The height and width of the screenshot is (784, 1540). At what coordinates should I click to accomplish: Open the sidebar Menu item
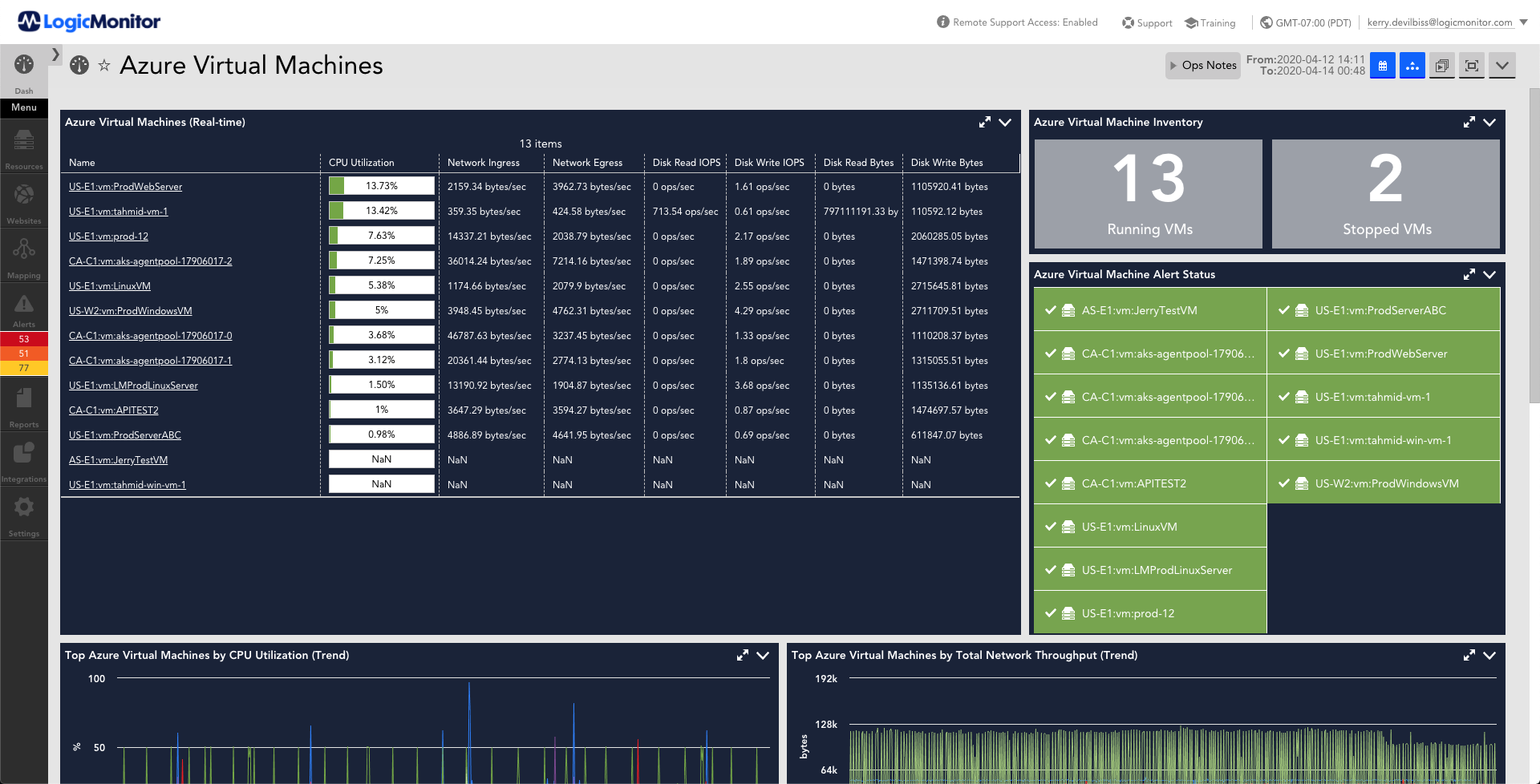(x=23, y=107)
